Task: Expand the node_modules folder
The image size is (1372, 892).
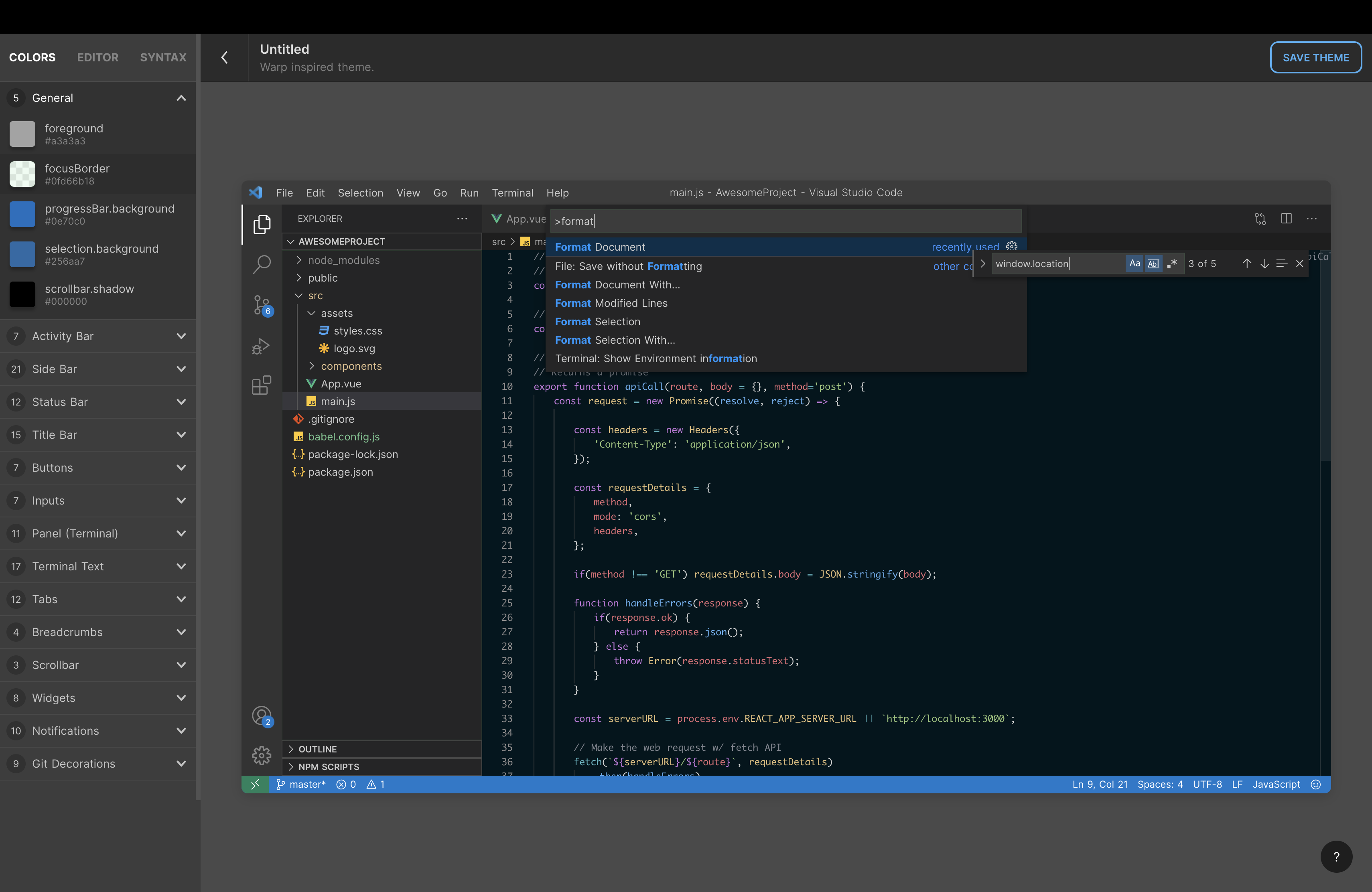Action: [x=343, y=260]
